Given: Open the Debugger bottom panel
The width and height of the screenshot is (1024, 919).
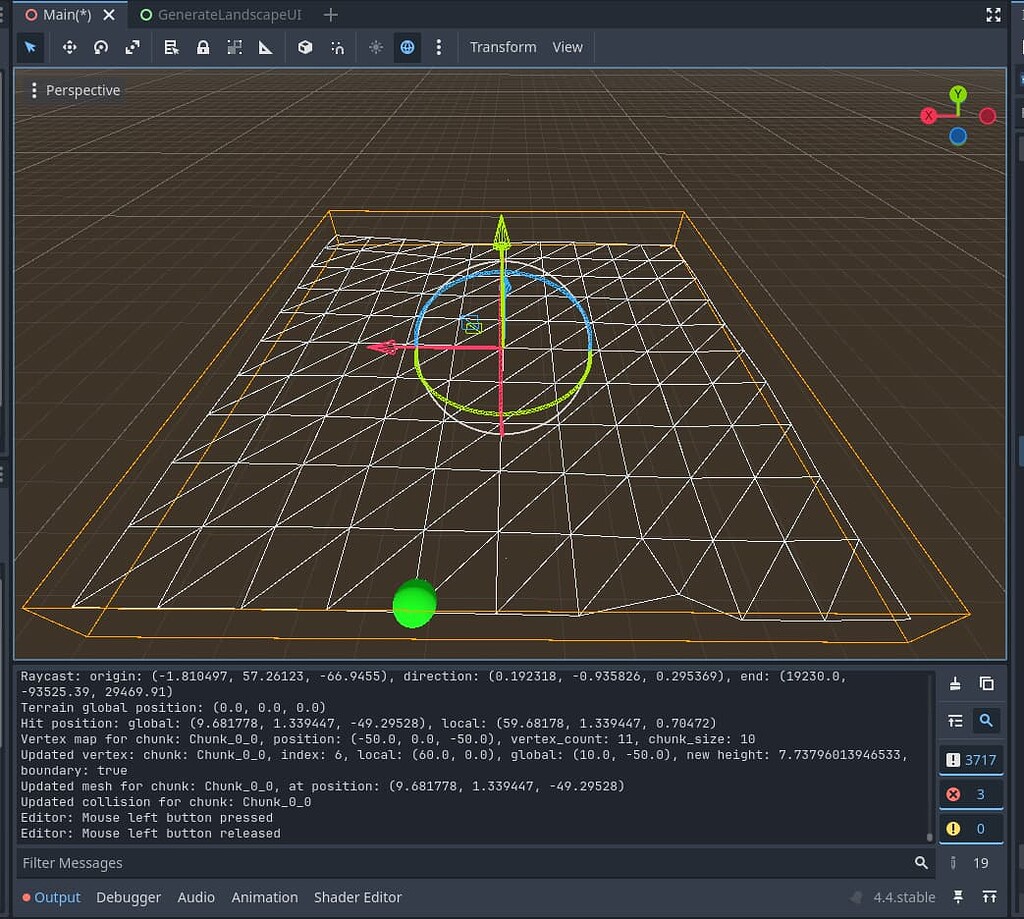Looking at the screenshot, I should coord(128,897).
